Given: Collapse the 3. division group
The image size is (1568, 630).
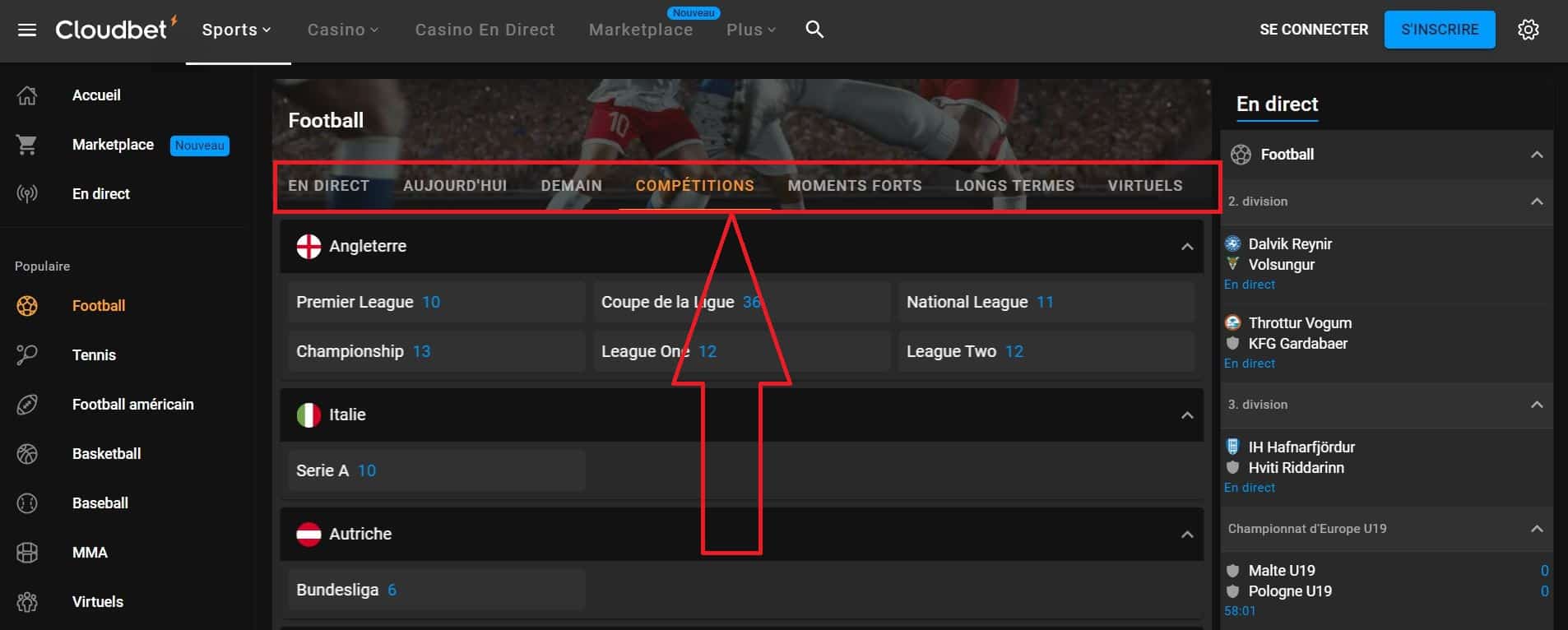Looking at the screenshot, I should click(1537, 405).
